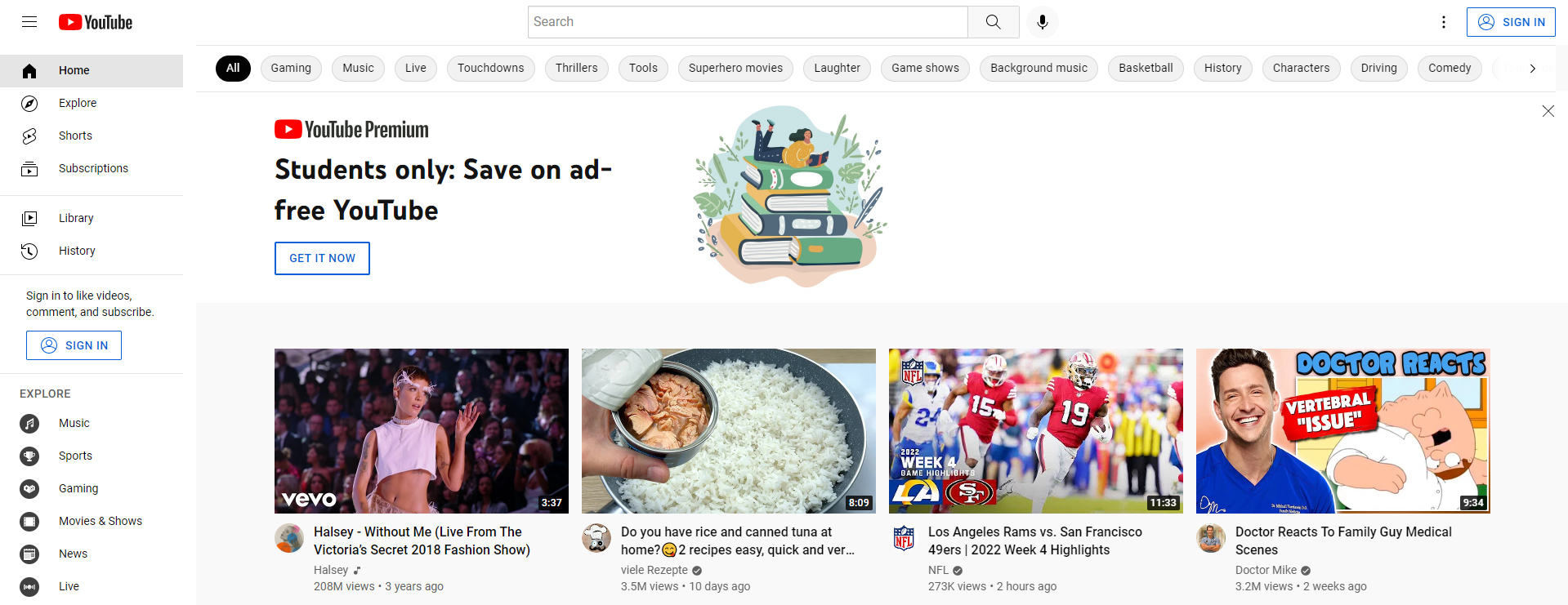
Task: Select the Superhero movies chip
Action: (x=735, y=69)
